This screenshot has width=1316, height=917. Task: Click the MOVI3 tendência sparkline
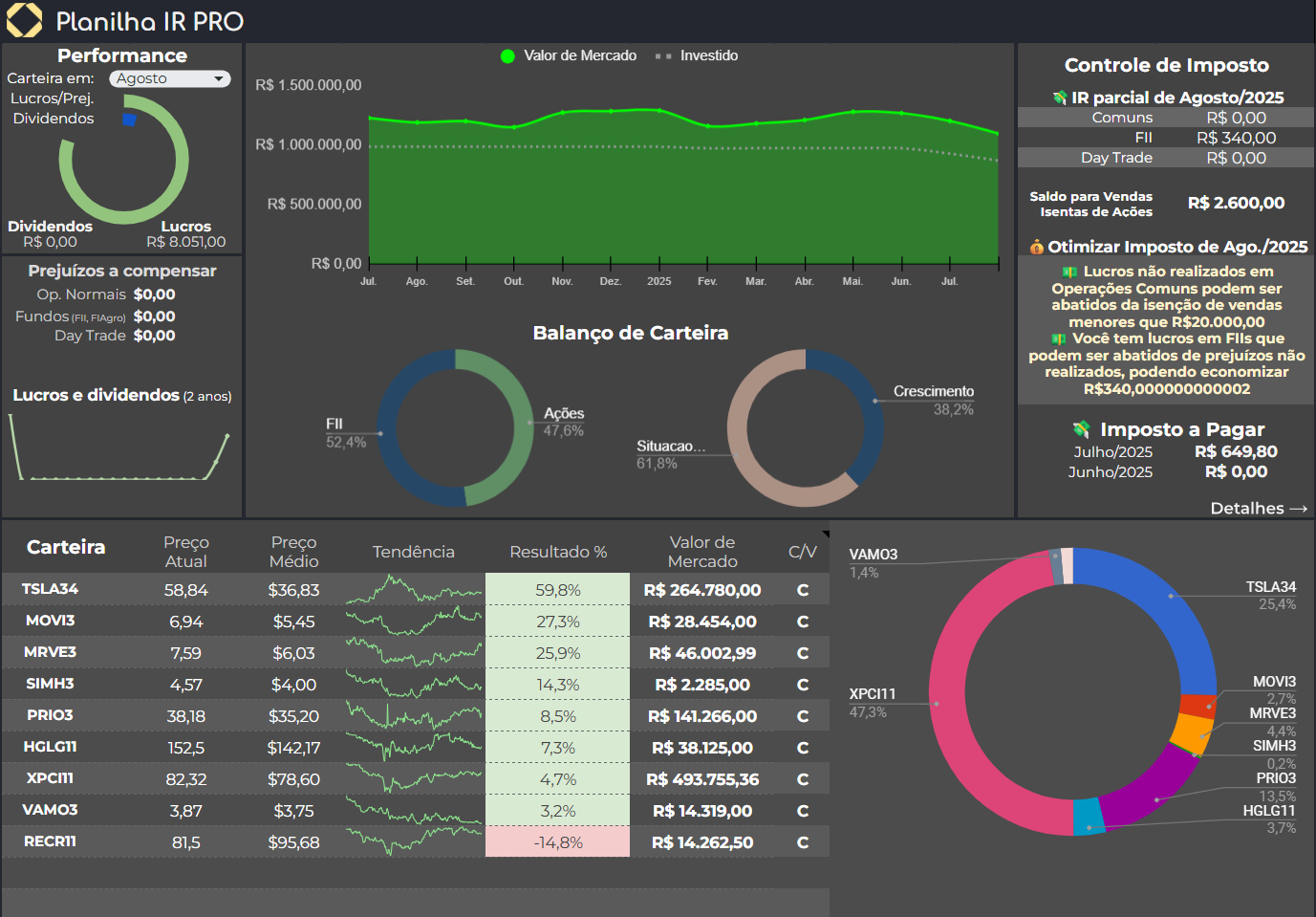[x=414, y=622]
